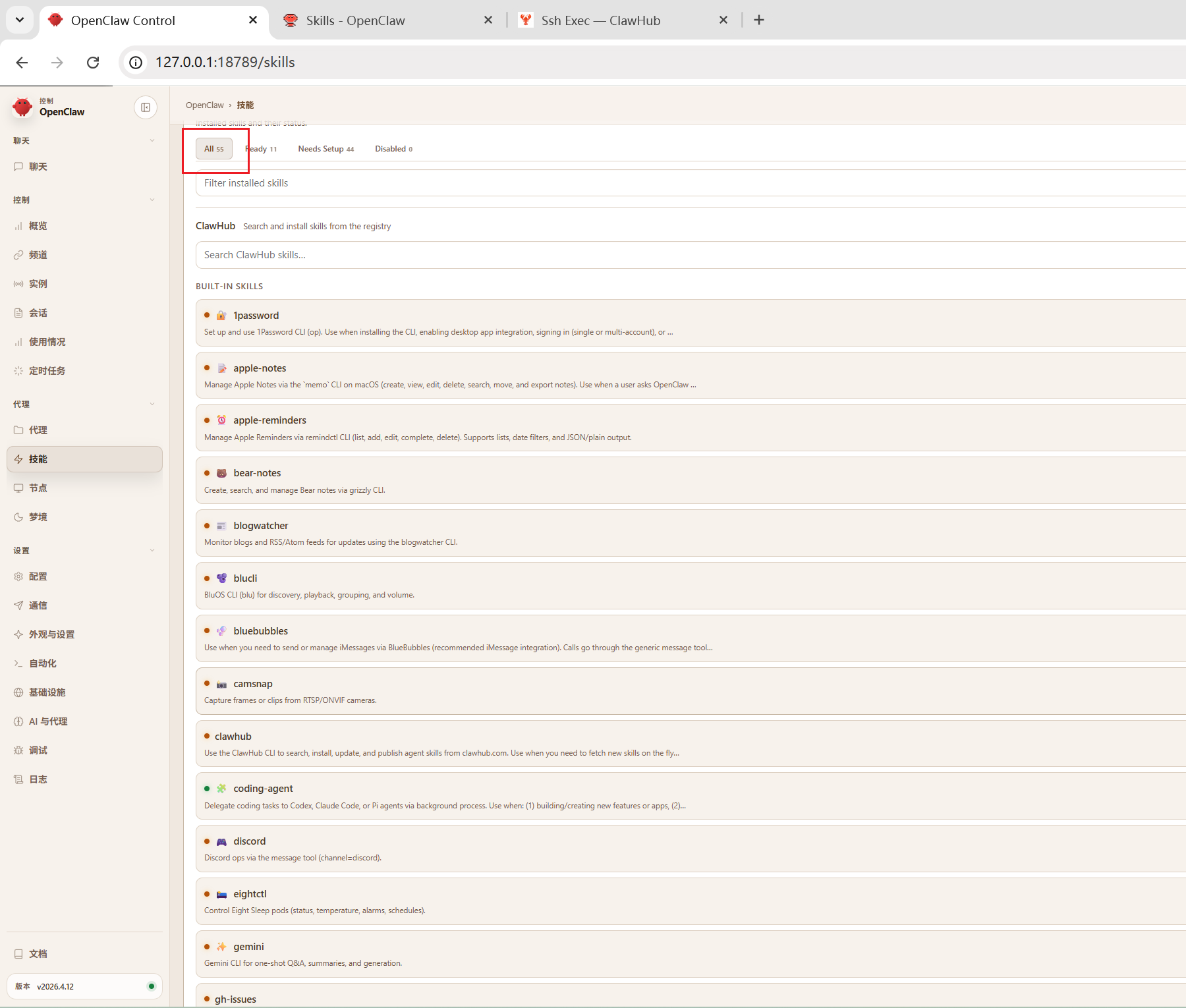Screen dimensions: 1186x1008
Task: Open the browser tab list dropdown
Action: click(x=20, y=20)
